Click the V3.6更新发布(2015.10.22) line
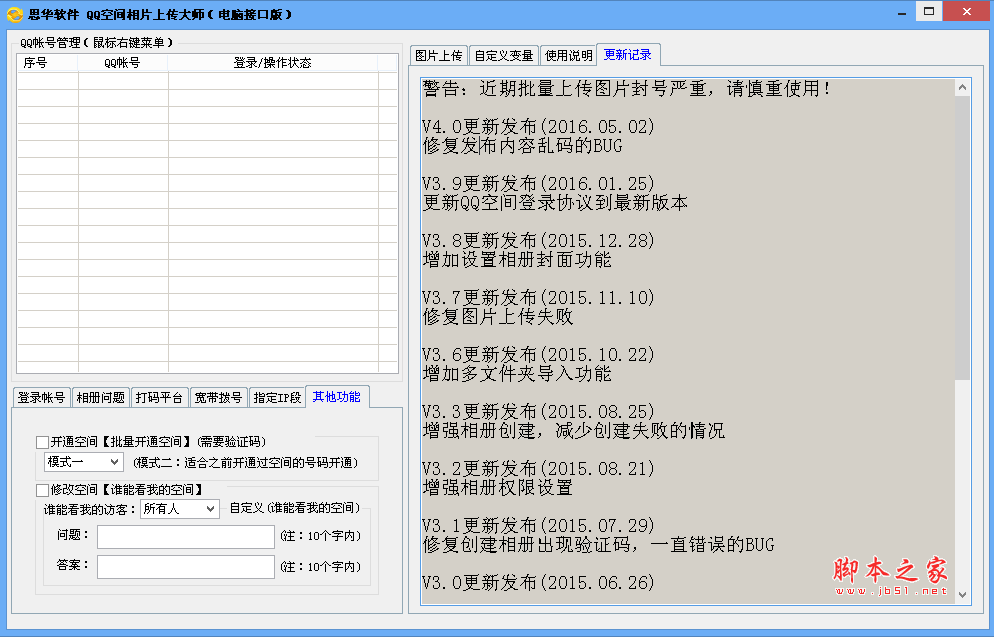The width and height of the screenshot is (994, 637). pyautogui.click(x=538, y=355)
